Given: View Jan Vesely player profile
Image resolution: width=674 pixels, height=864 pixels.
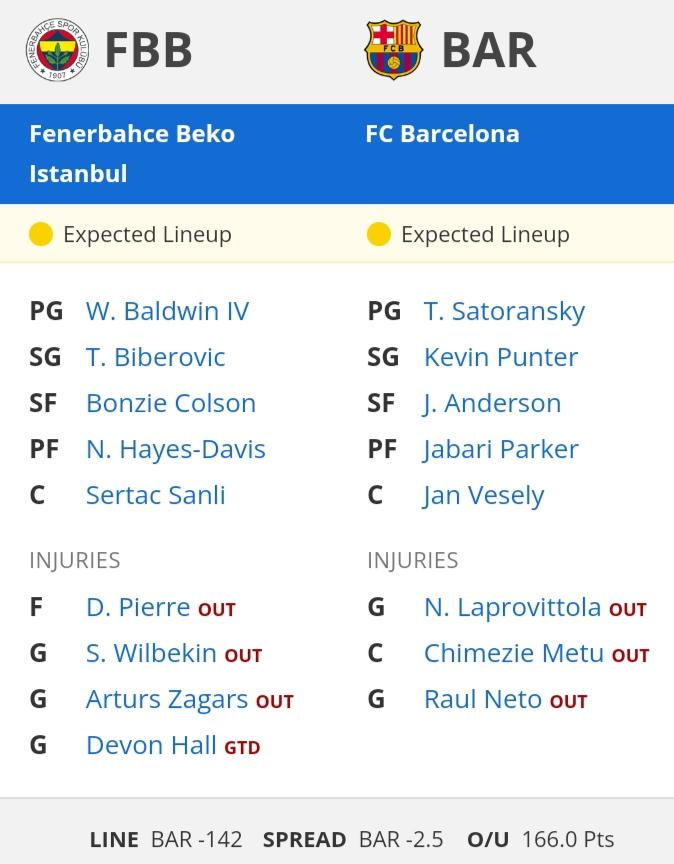Looking at the screenshot, I should 484,495.
